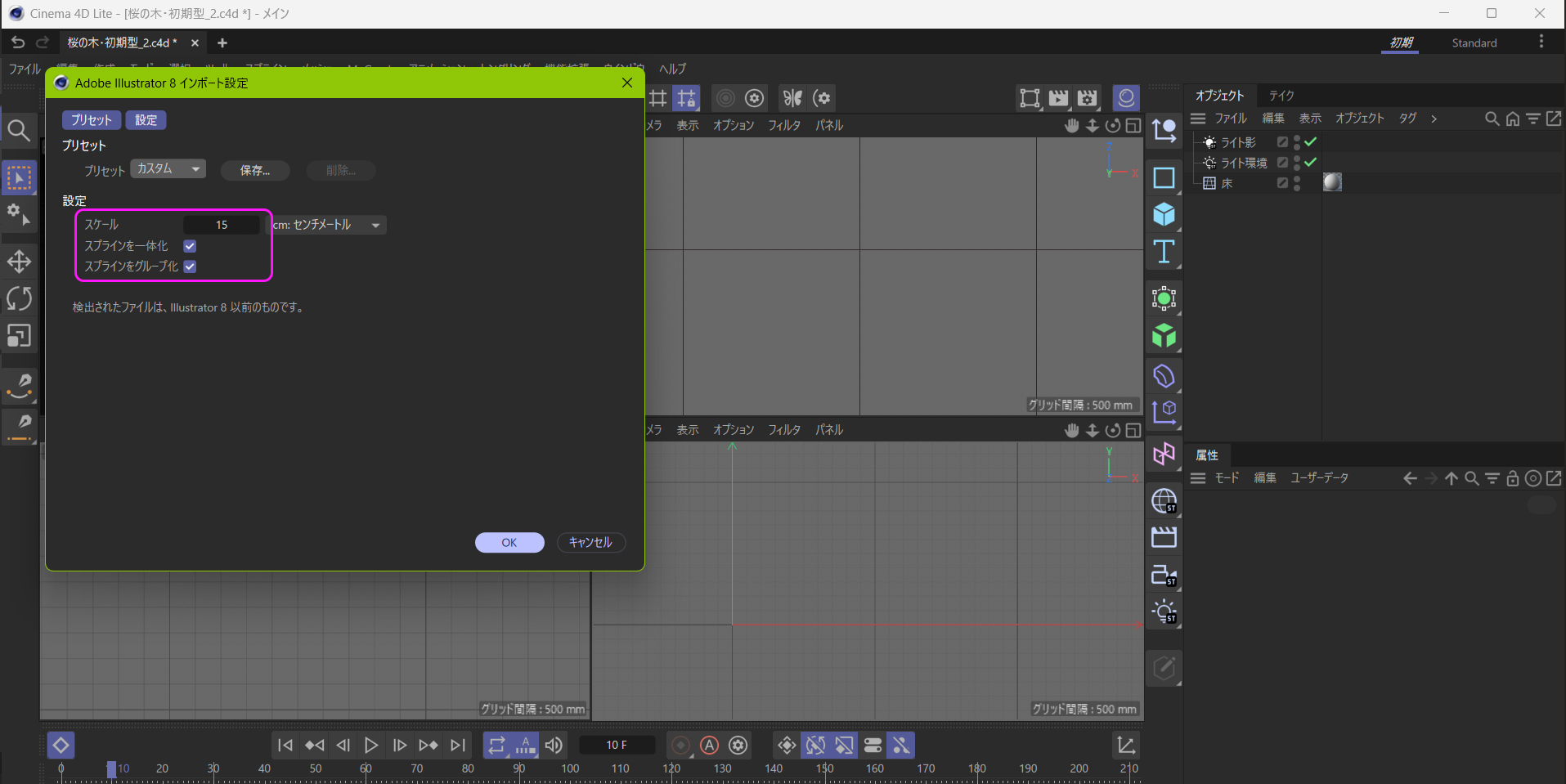The height and width of the screenshot is (784, 1566).
Task: Toggle autokeying record button
Action: pos(709,745)
